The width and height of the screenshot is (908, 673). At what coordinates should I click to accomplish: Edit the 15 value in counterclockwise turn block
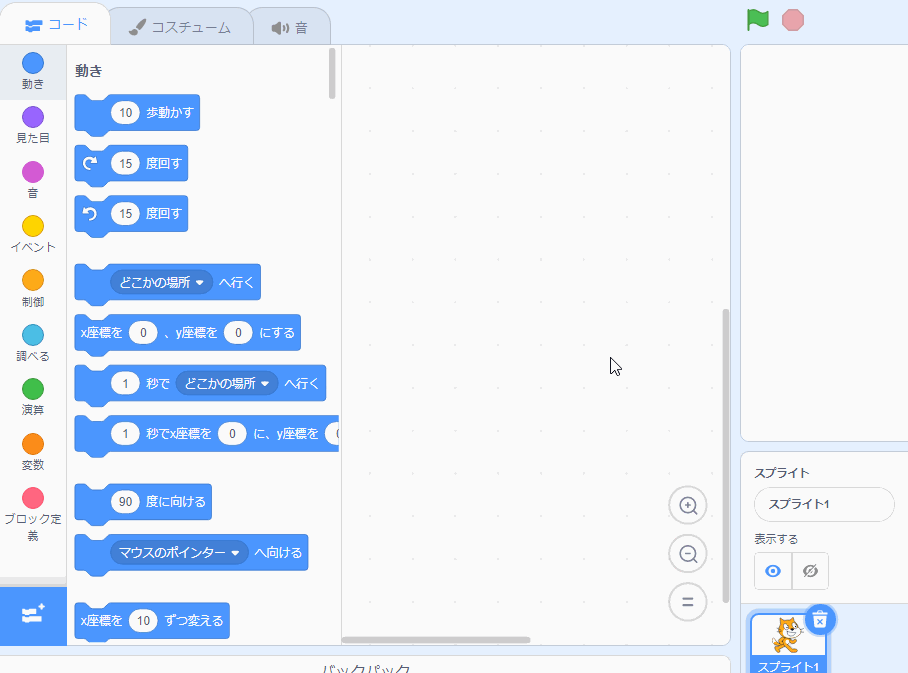click(x=126, y=214)
